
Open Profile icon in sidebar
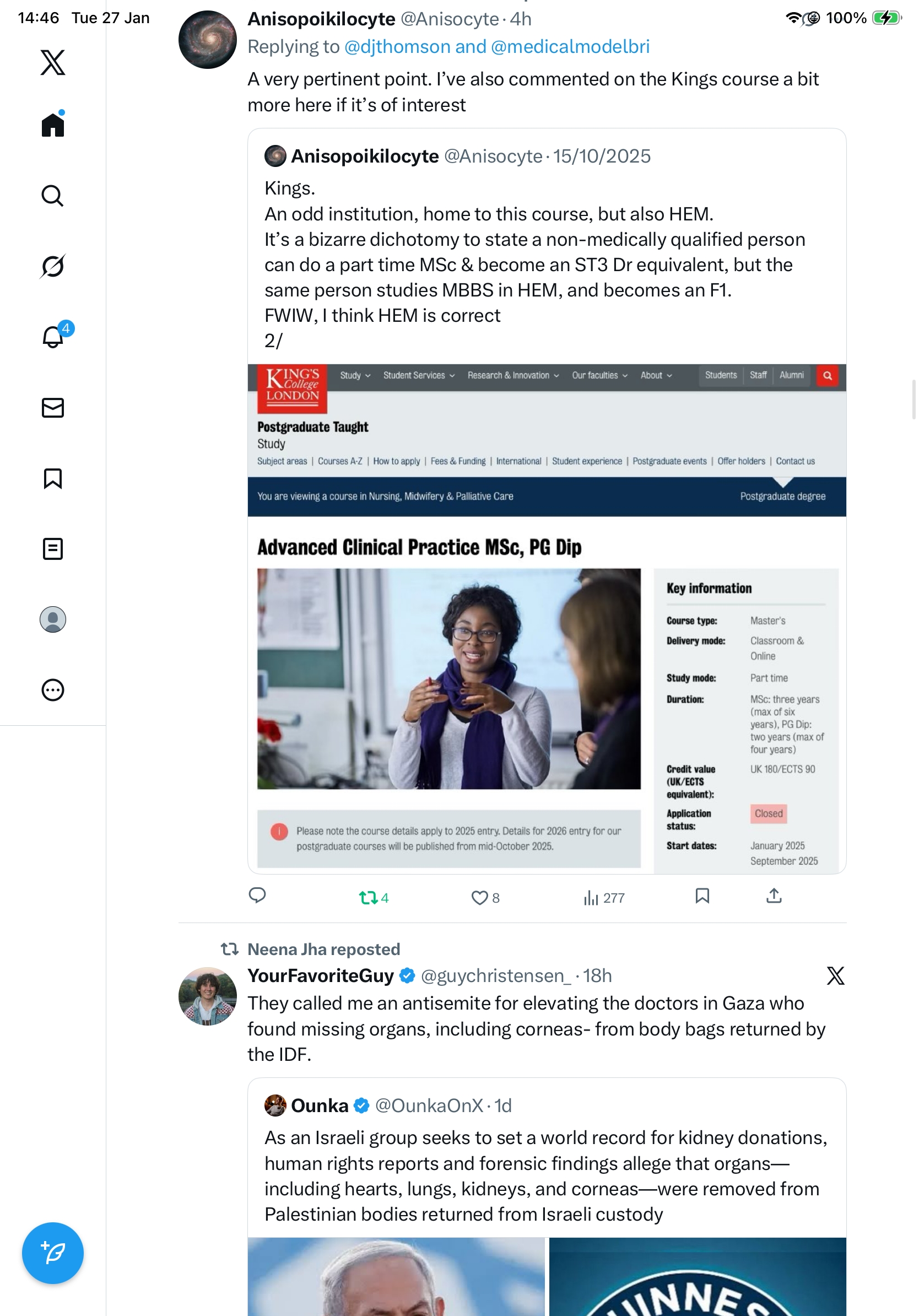click(53, 619)
